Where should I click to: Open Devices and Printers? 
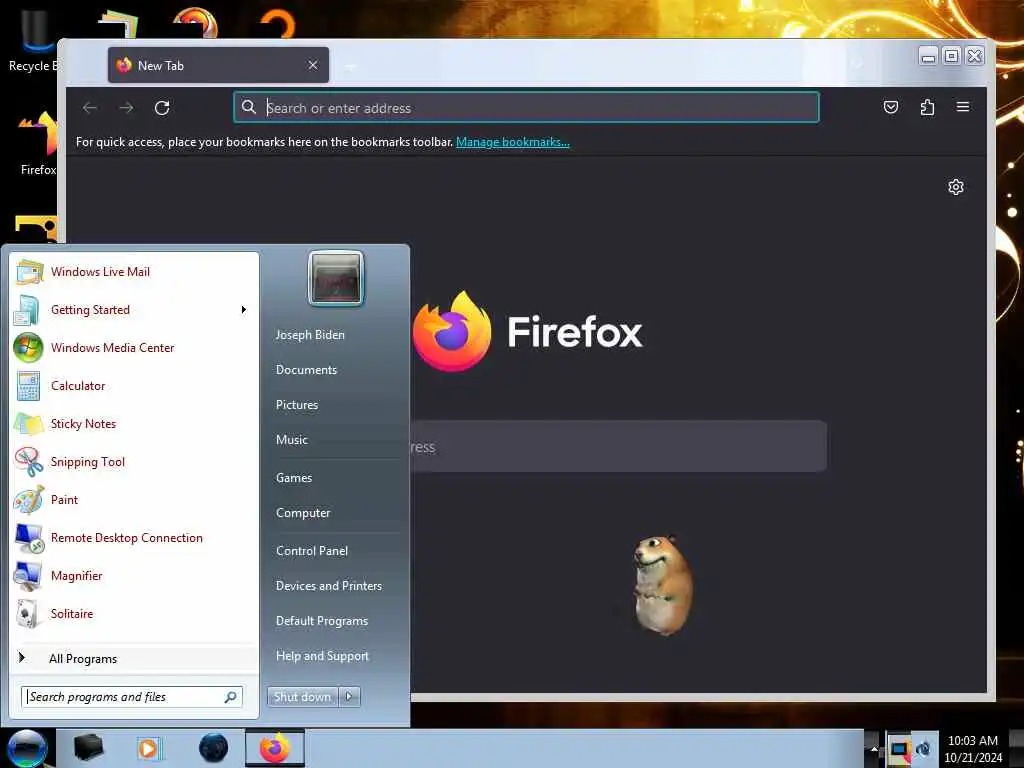(x=329, y=586)
